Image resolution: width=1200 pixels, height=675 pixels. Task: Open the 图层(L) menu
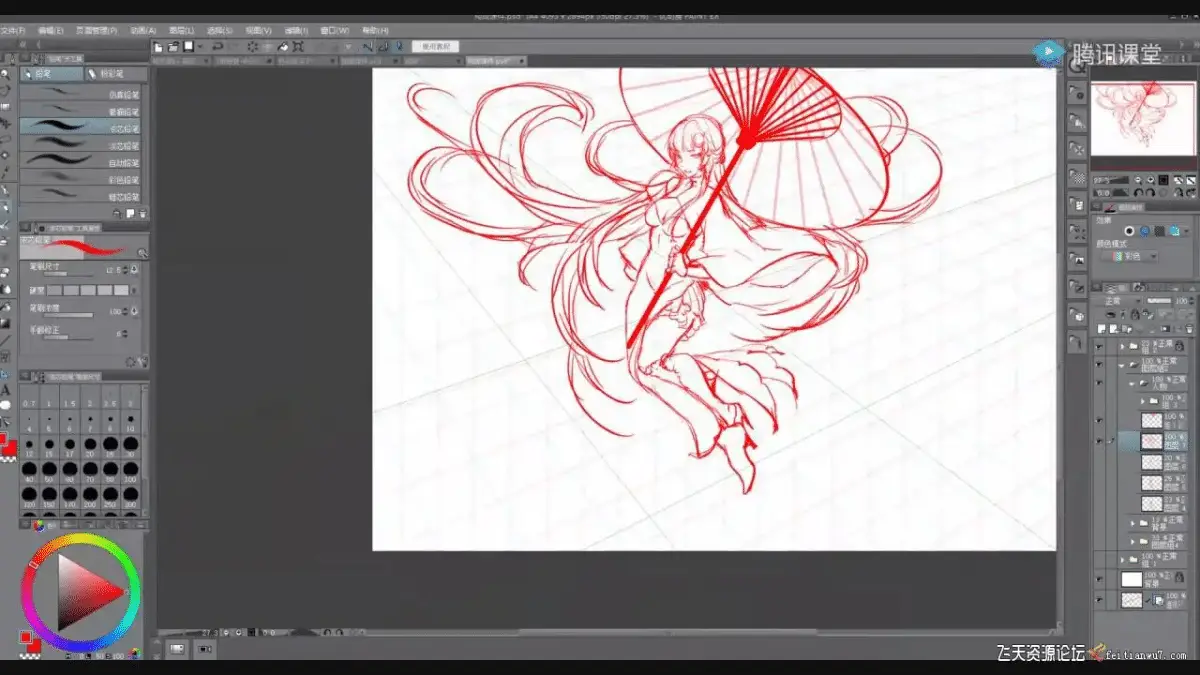(182, 30)
